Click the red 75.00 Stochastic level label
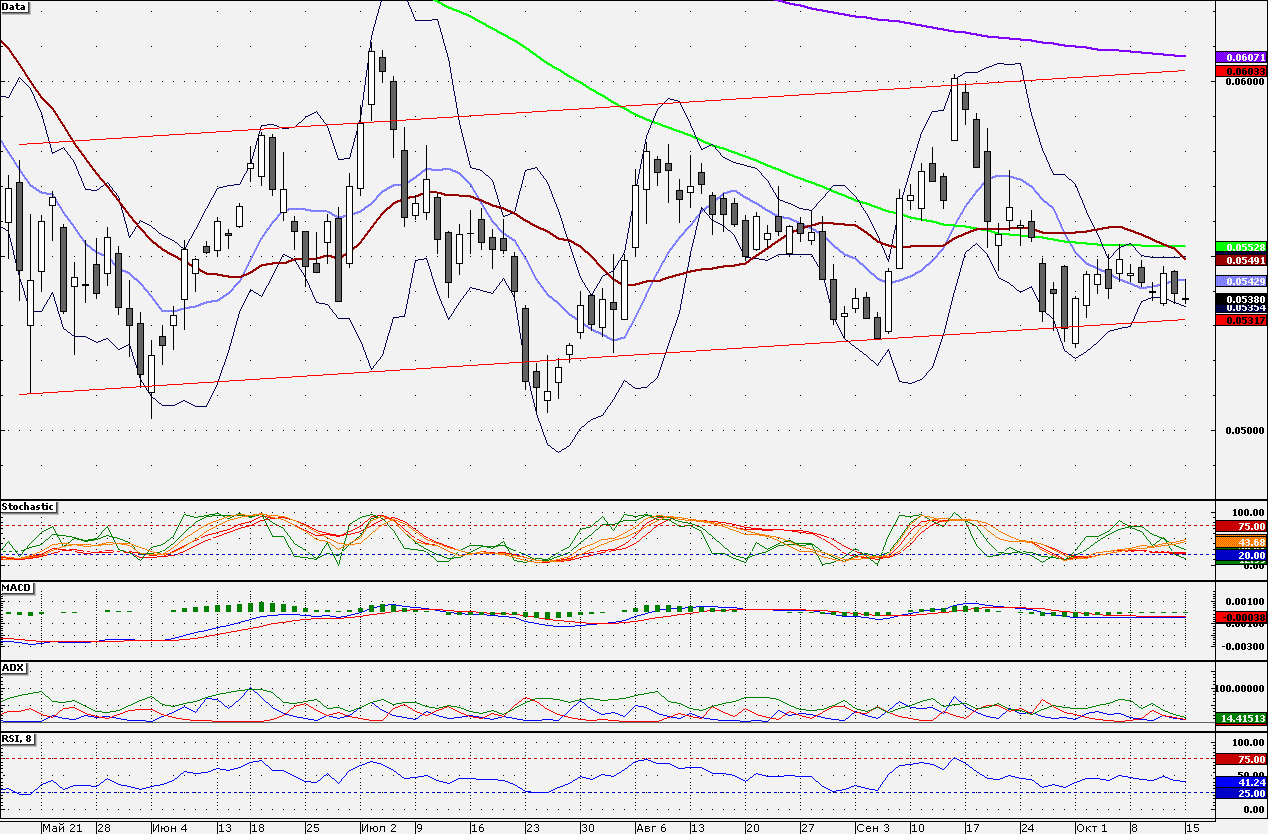 coord(1241,526)
